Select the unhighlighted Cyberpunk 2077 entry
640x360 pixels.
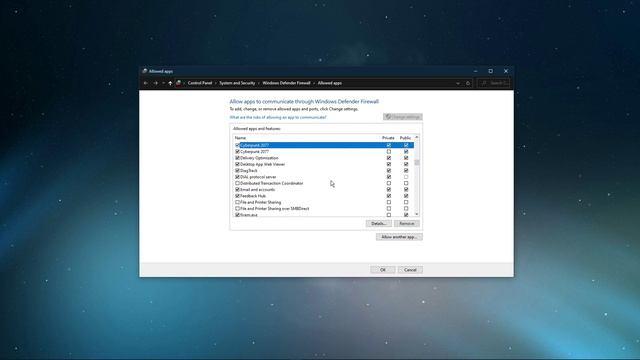[x=324, y=151]
